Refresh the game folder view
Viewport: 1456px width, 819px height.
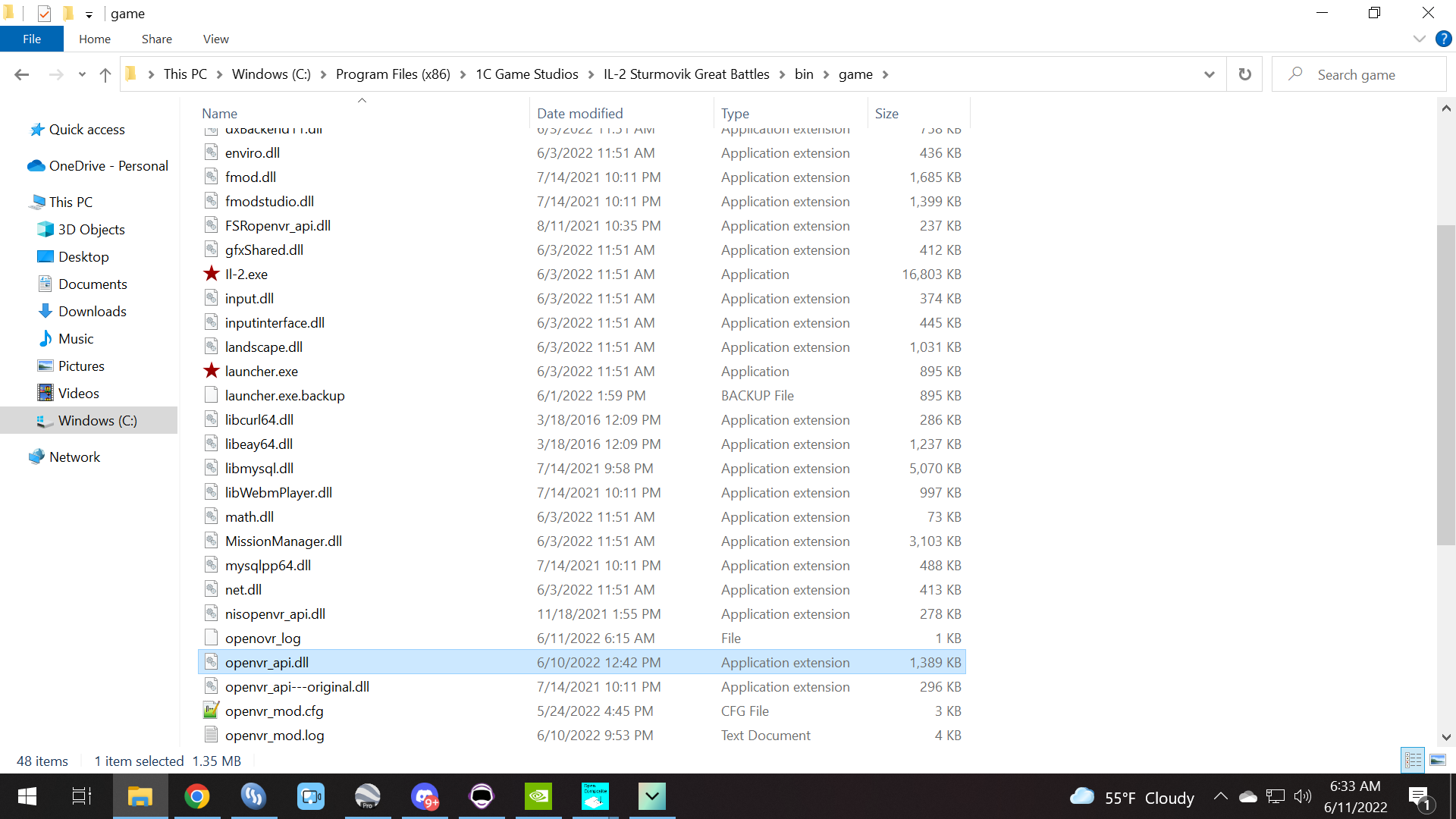[x=1244, y=74]
